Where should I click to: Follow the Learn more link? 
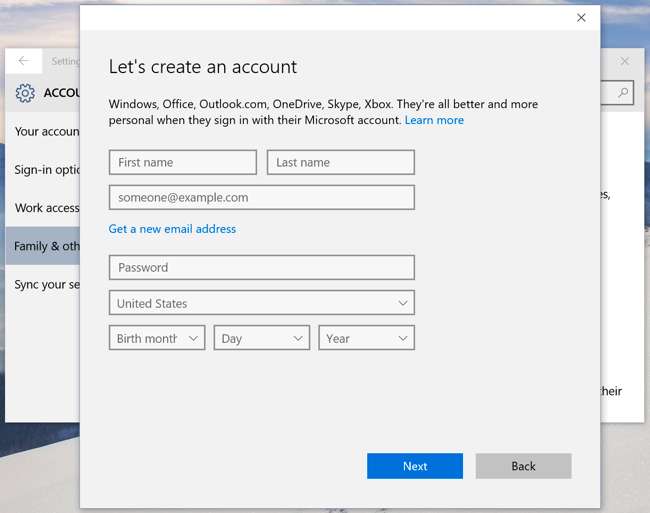[x=434, y=120]
